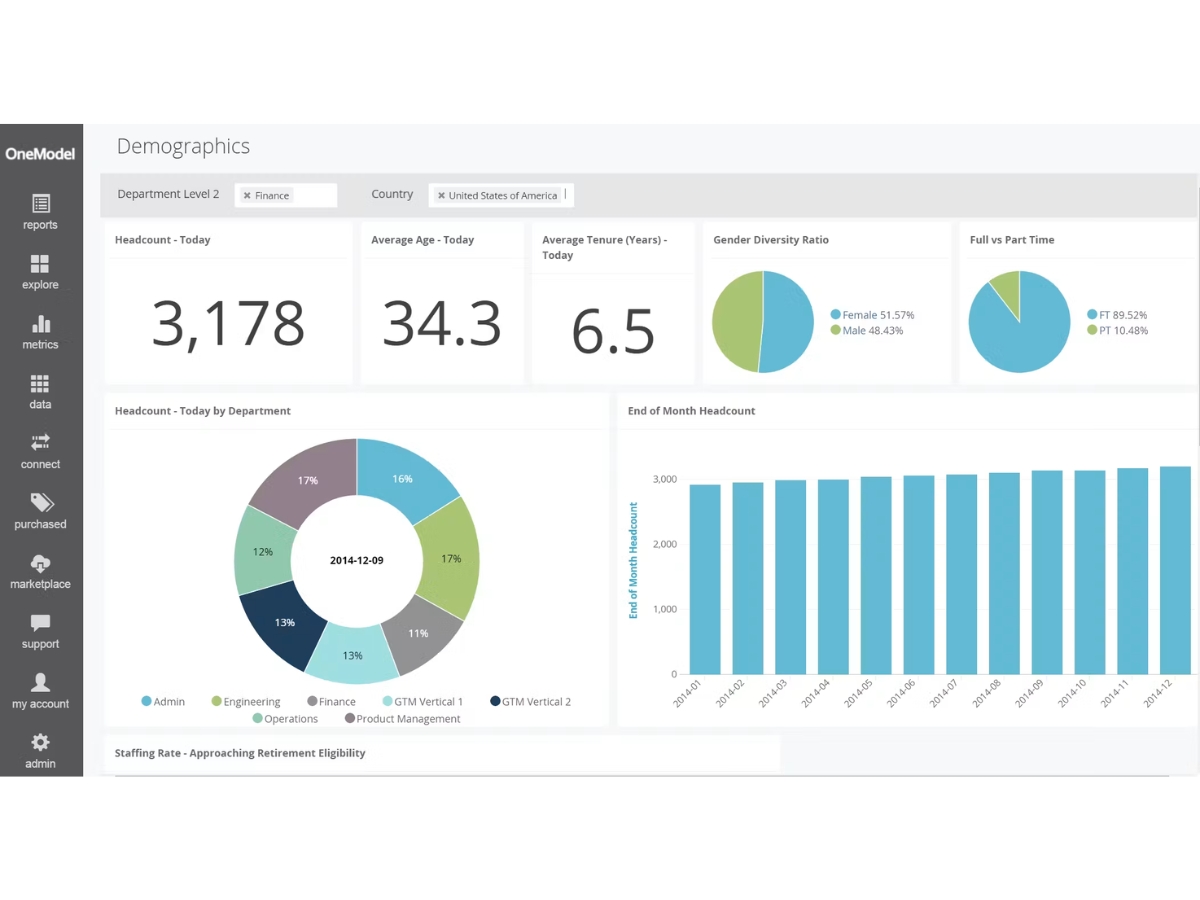This screenshot has height=900, width=1200.
Task: Toggle Male legend entry in gender chart
Action: [867, 330]
